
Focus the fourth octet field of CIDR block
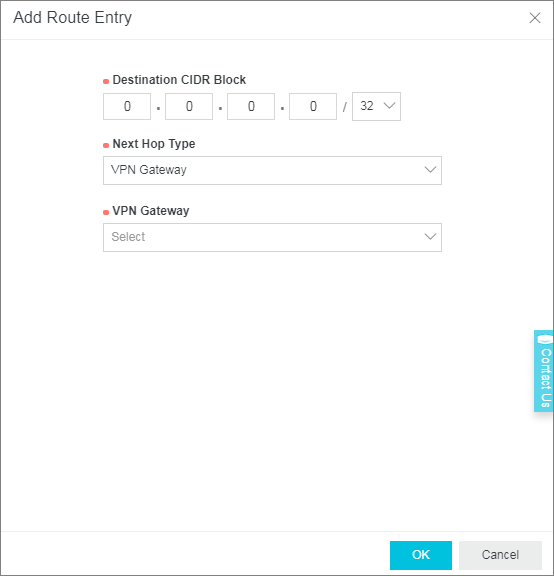point(313,107)
